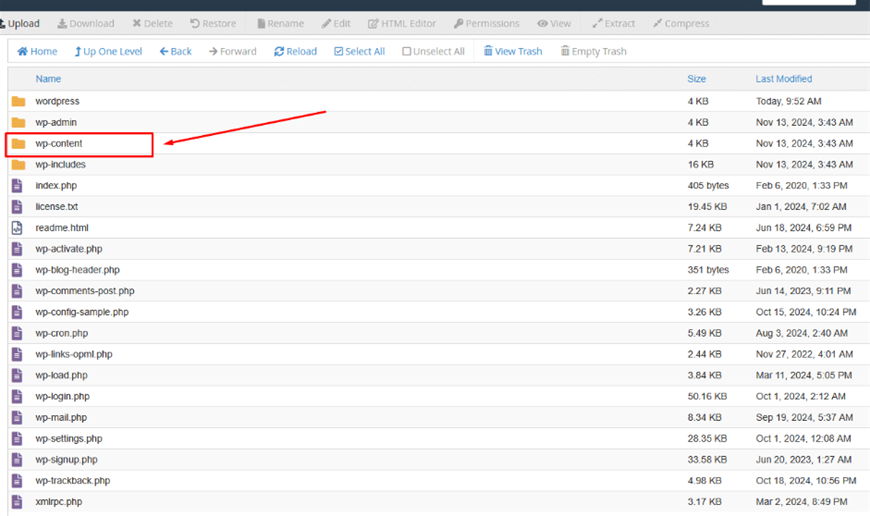The width and height of the screenshot is (870, 516).
Task: Open View Trash
Action: (513, 51)
